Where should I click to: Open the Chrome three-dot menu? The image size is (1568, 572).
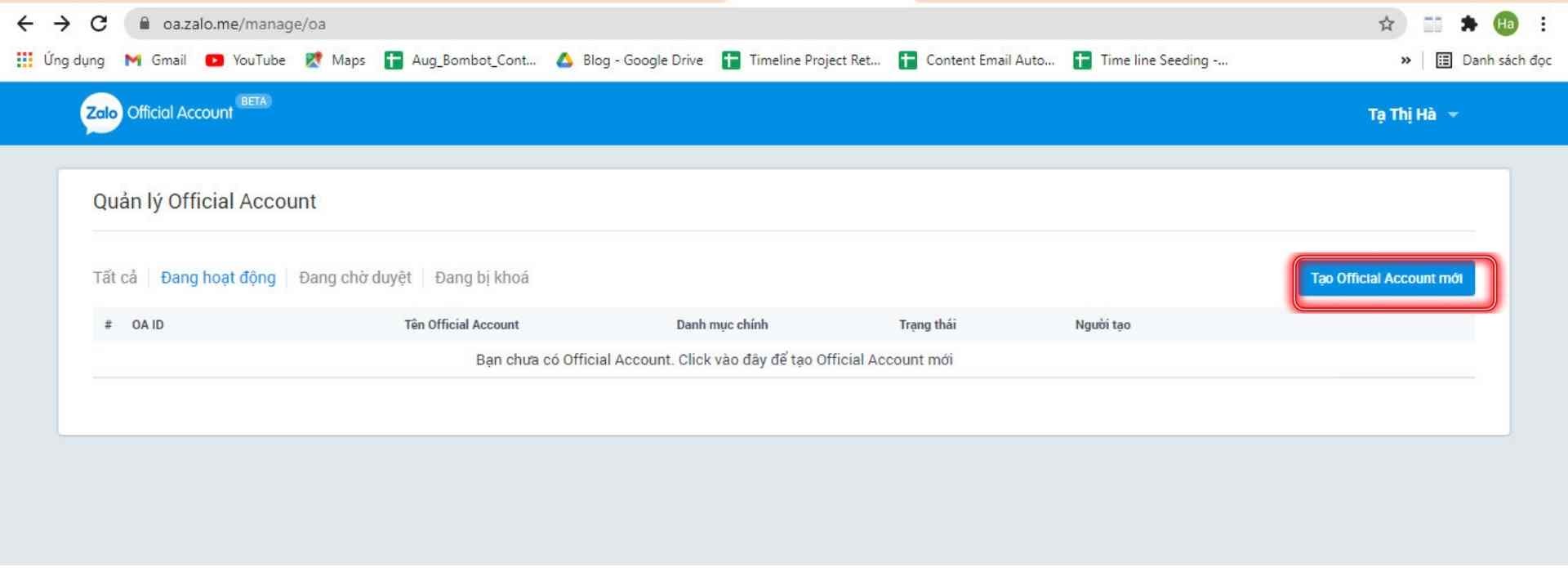[1543, 24]
